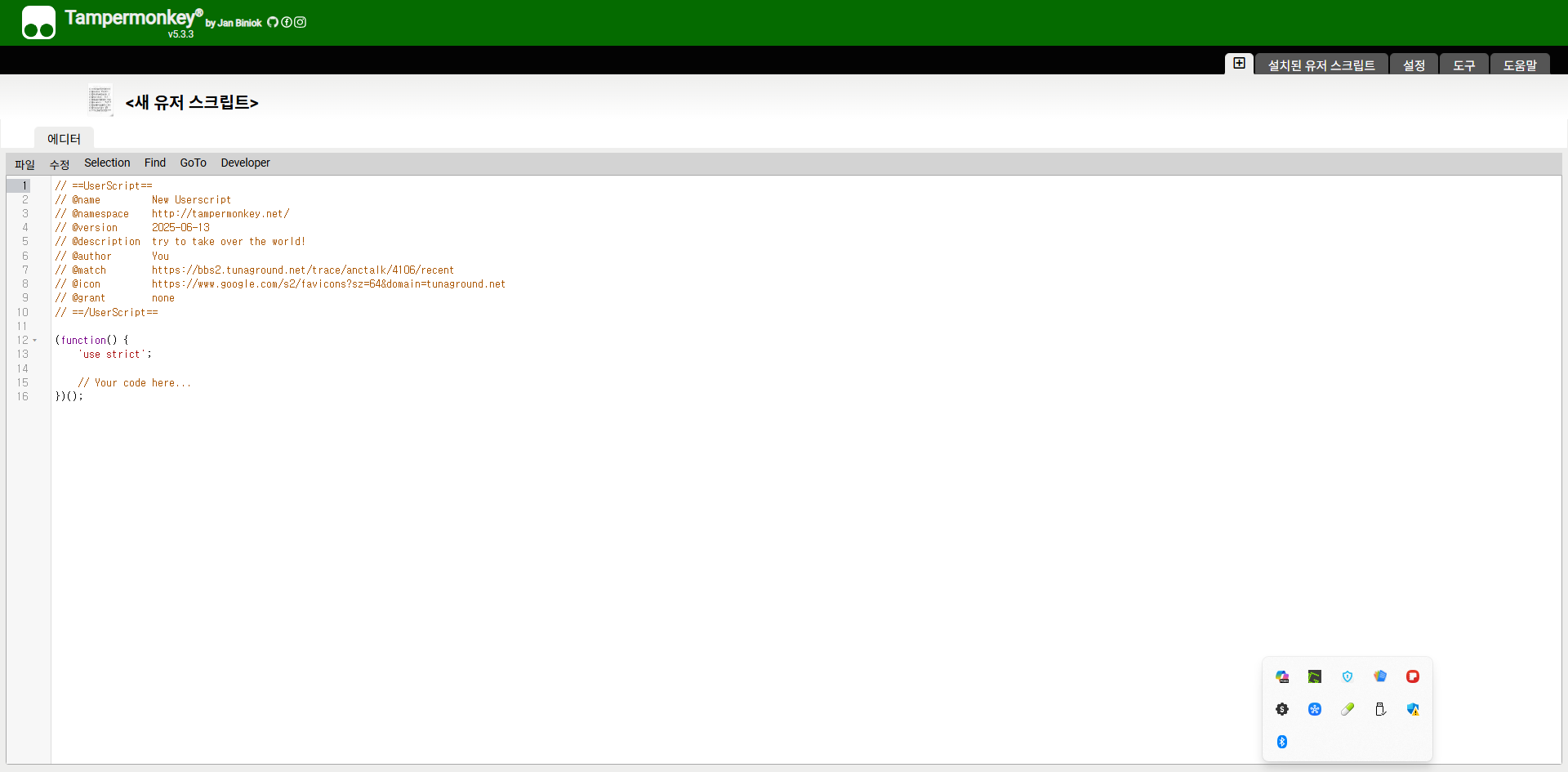Click the Tampermonkey logo
Image resolution: width=1568 pixels, height=772 pixels.
click(38, 22)
